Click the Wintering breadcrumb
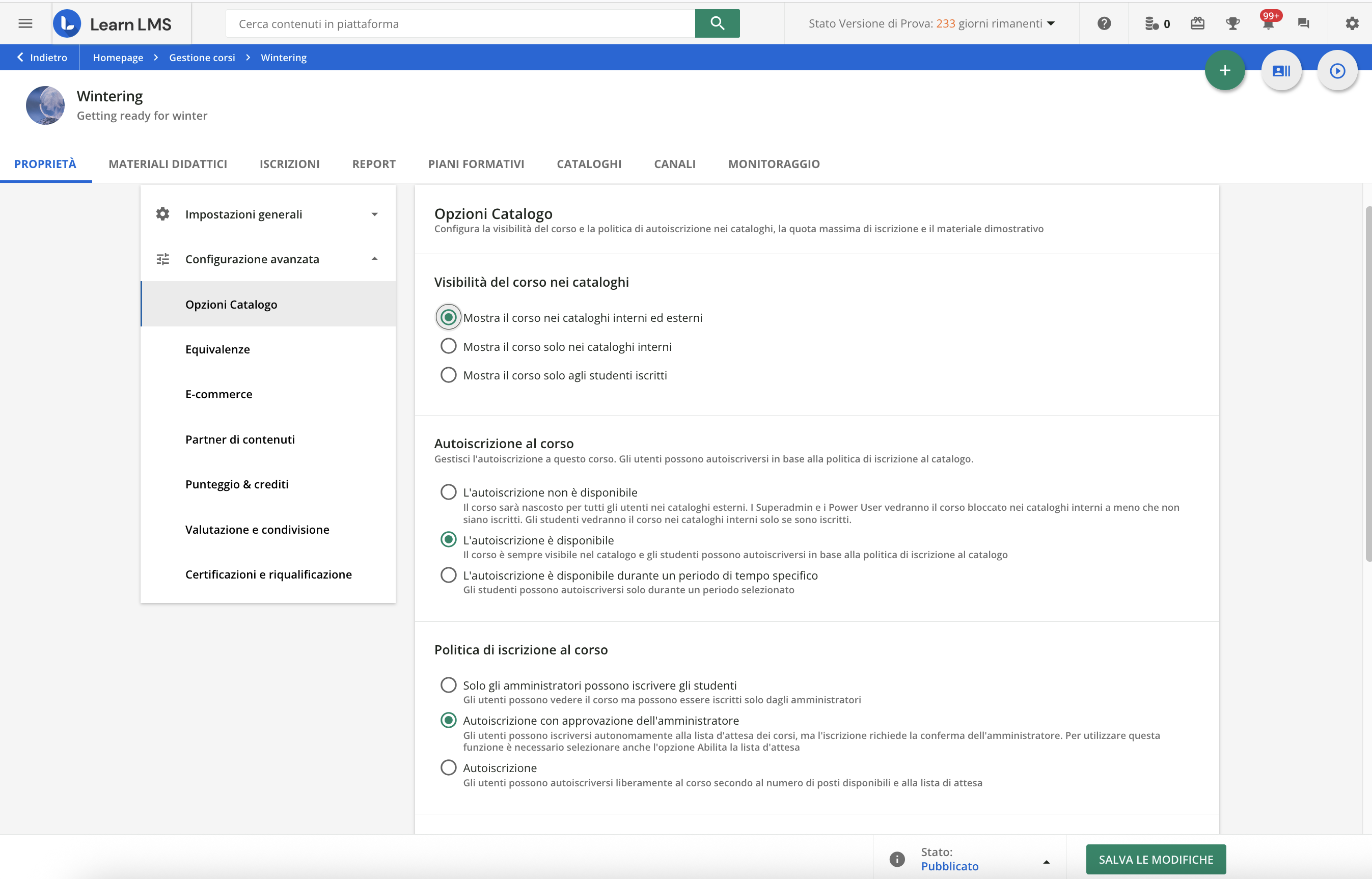This screenshot has width=1372, height=879. (284, 57)
